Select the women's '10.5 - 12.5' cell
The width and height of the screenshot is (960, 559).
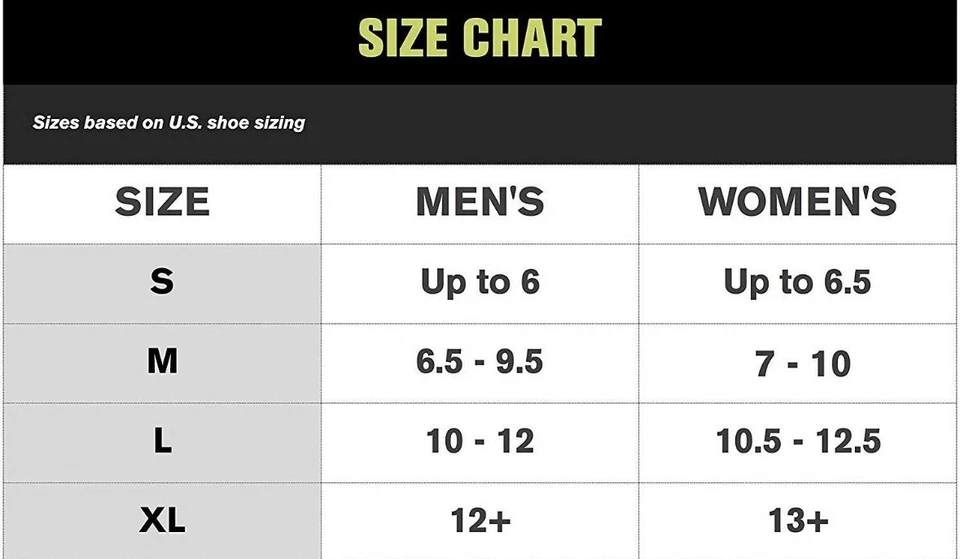798,441
